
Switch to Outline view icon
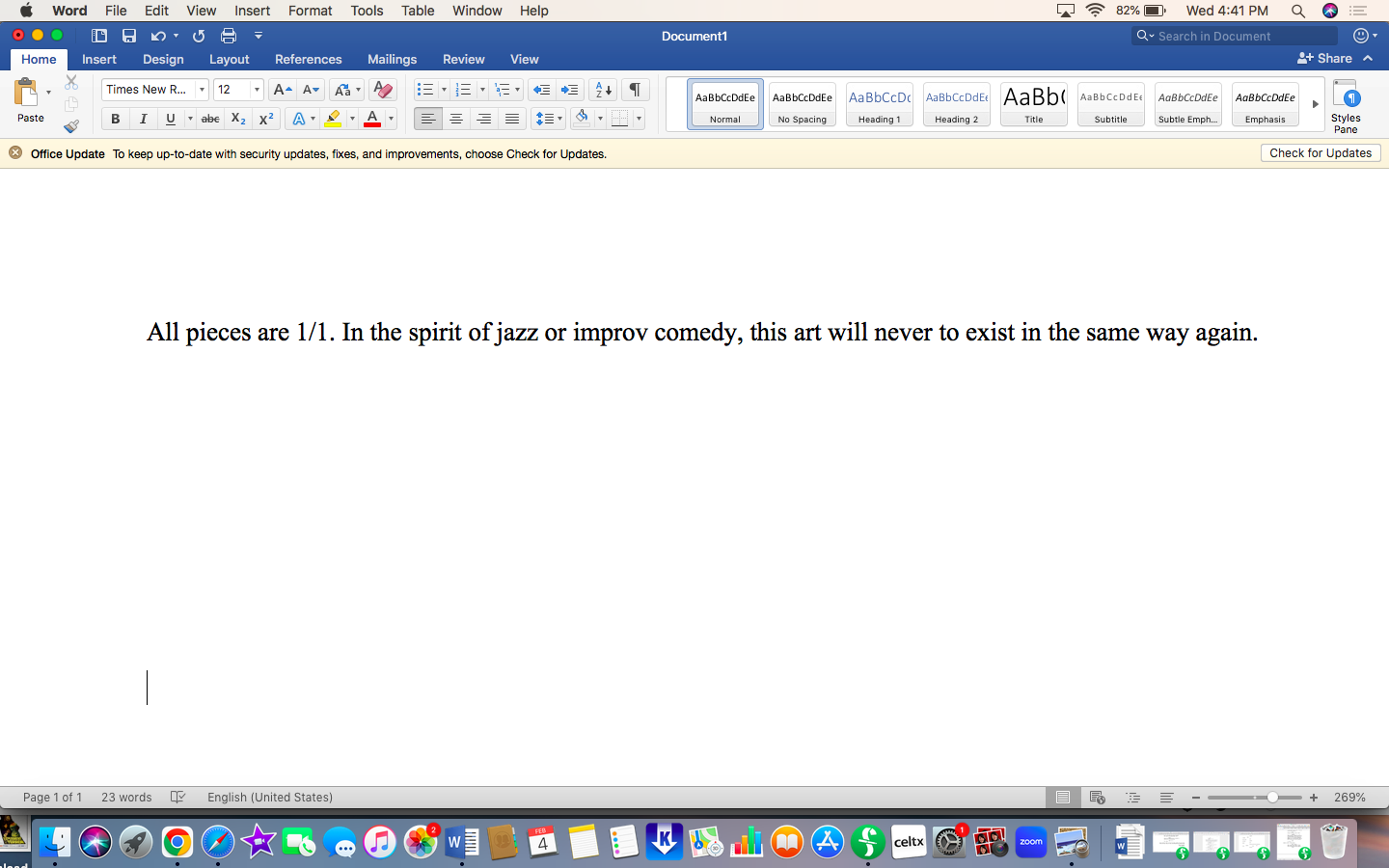1132,798
